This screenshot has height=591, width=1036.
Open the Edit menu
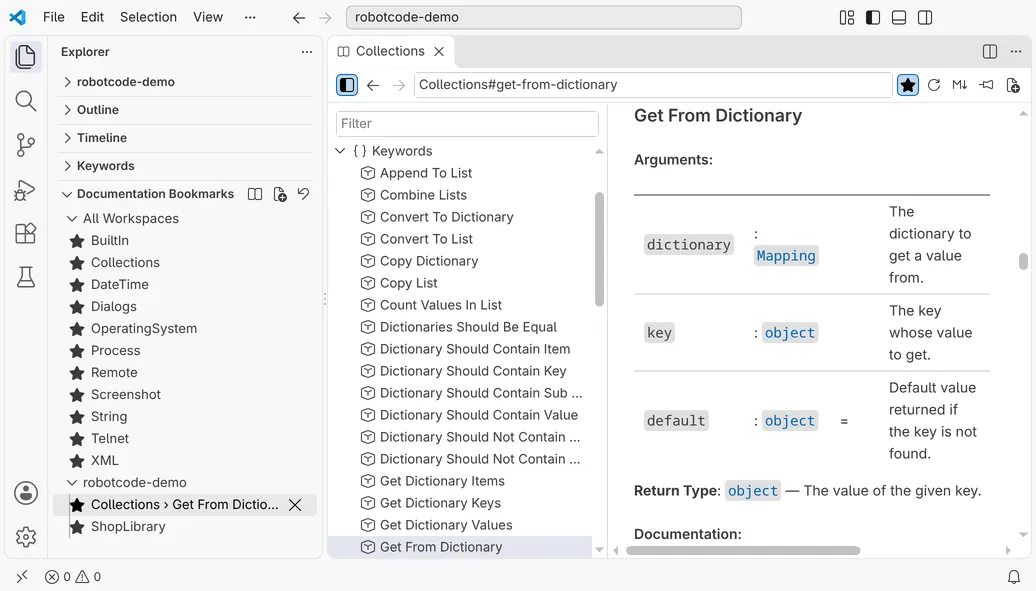point(92,17)
